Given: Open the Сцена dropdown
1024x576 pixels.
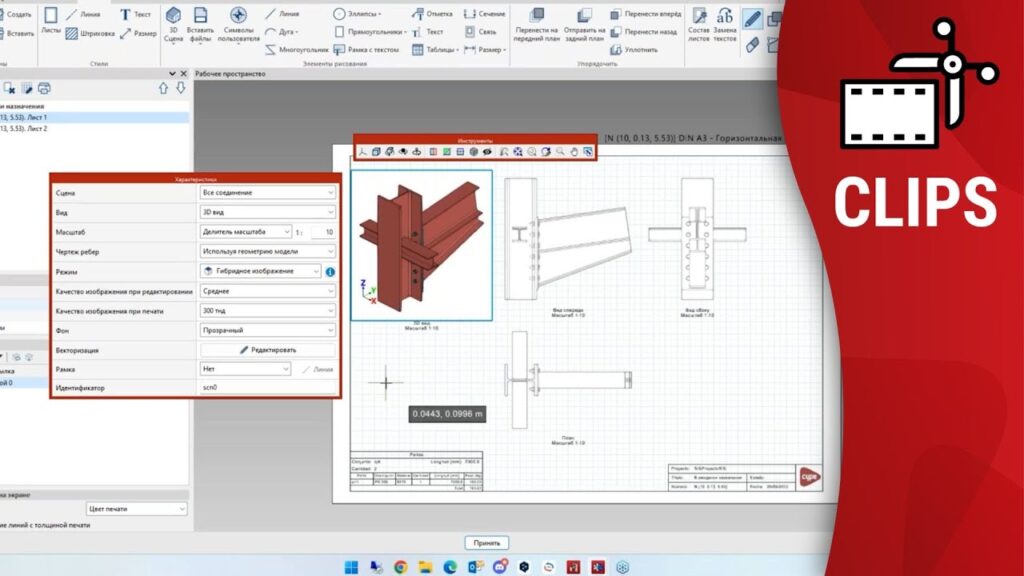Looking at the screenshot, I should pos(267,192).
